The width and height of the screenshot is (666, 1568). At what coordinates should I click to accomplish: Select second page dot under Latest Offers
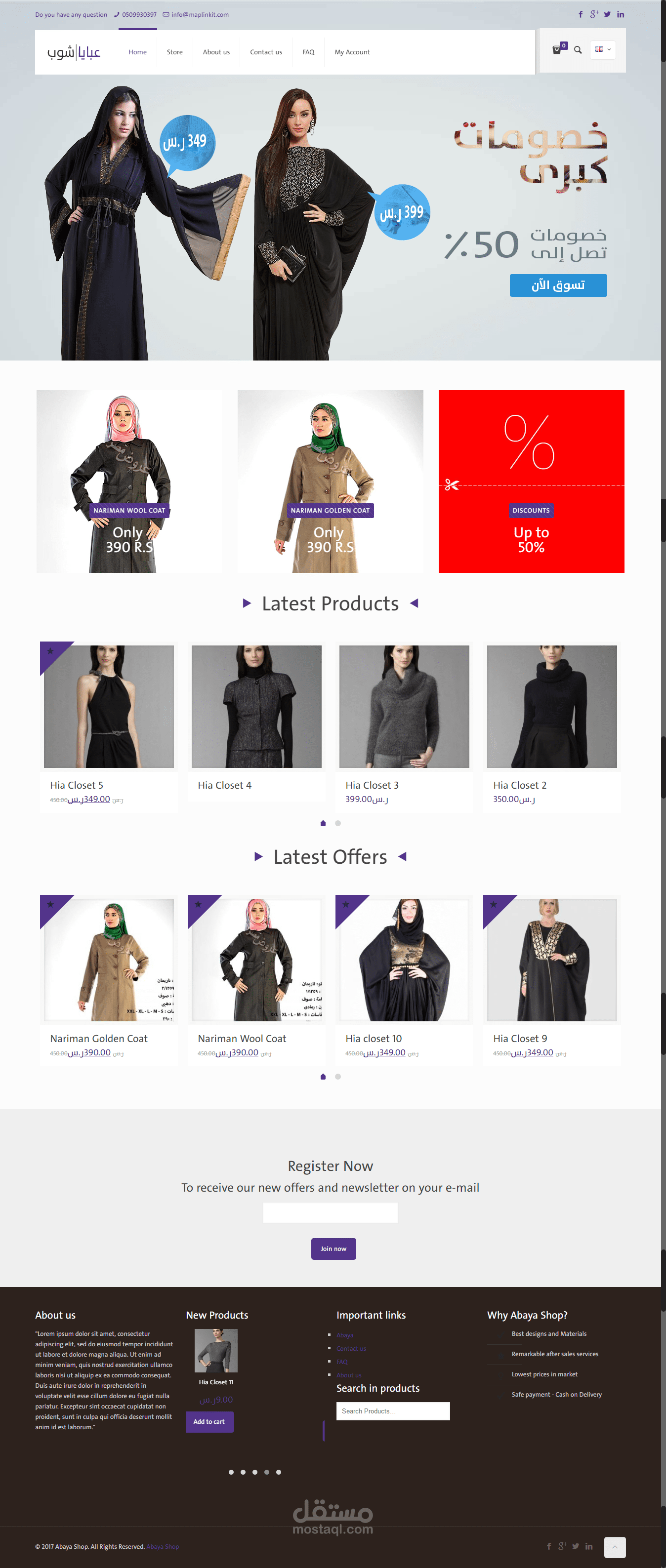[338, 1076]
